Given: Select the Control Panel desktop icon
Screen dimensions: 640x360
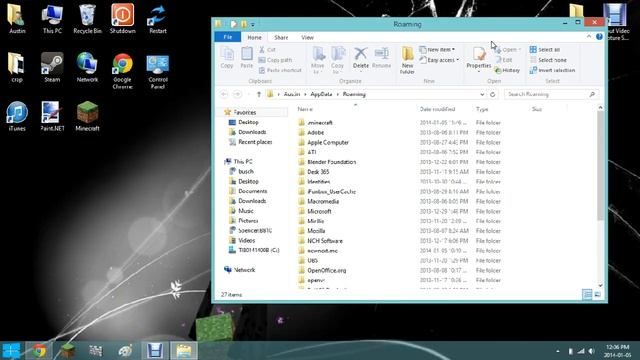Looking at the screenshot, I should (x=158, y=71).
